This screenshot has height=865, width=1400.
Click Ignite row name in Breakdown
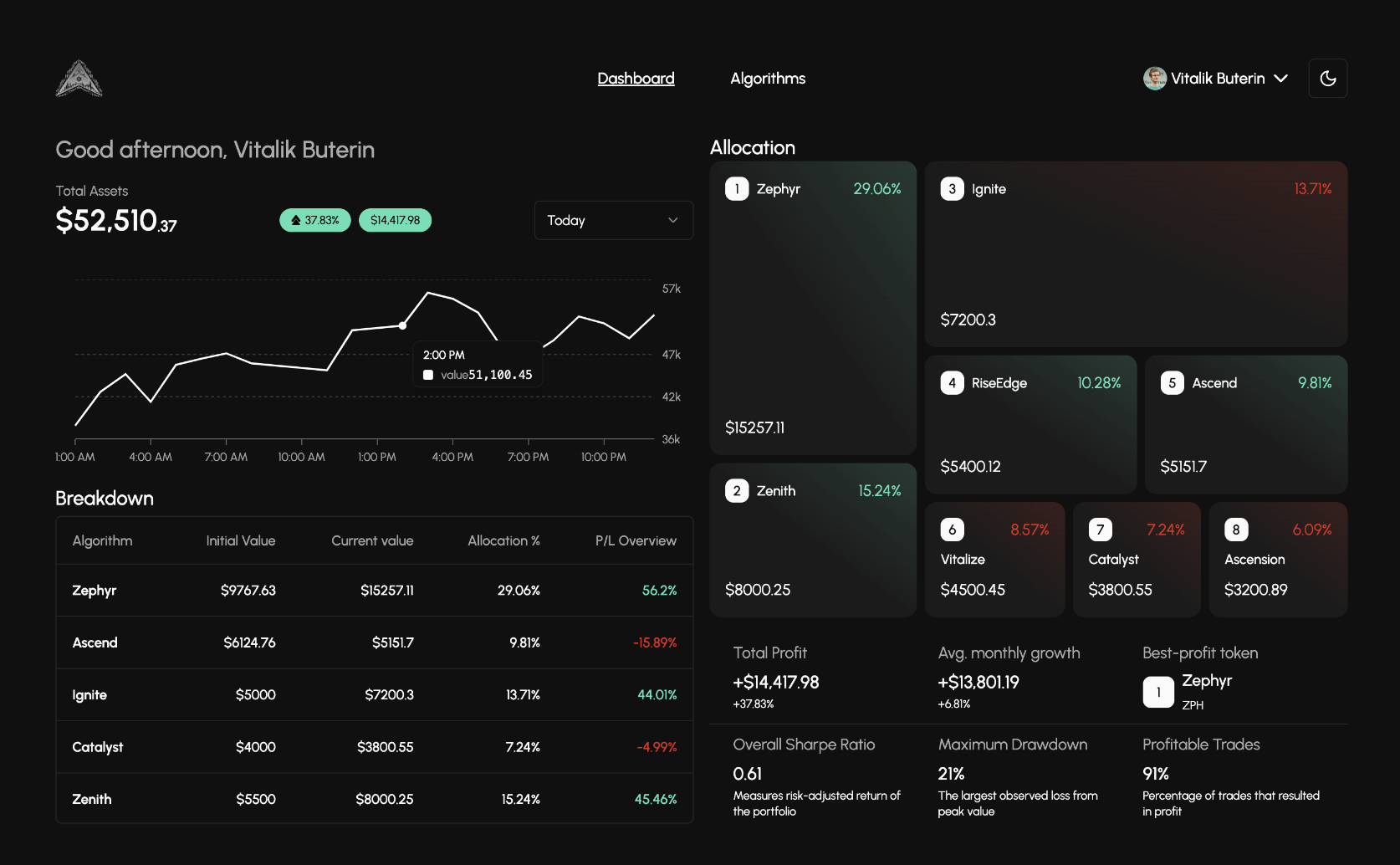click(x=89, y=695)
